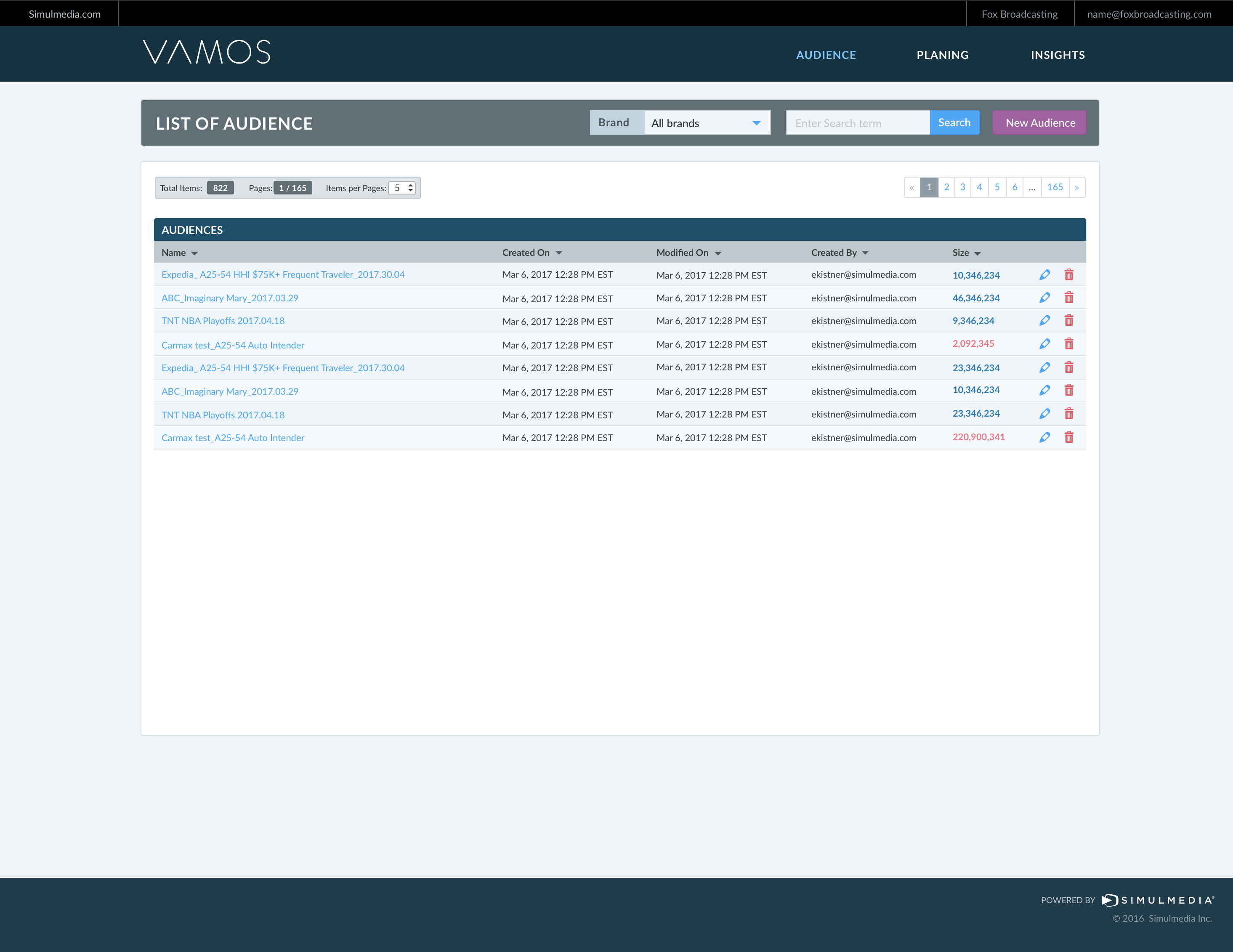1233x952 pixels.
Task: Open Expedia audience sized 10,346,234
Action: [x=283, y=274]
